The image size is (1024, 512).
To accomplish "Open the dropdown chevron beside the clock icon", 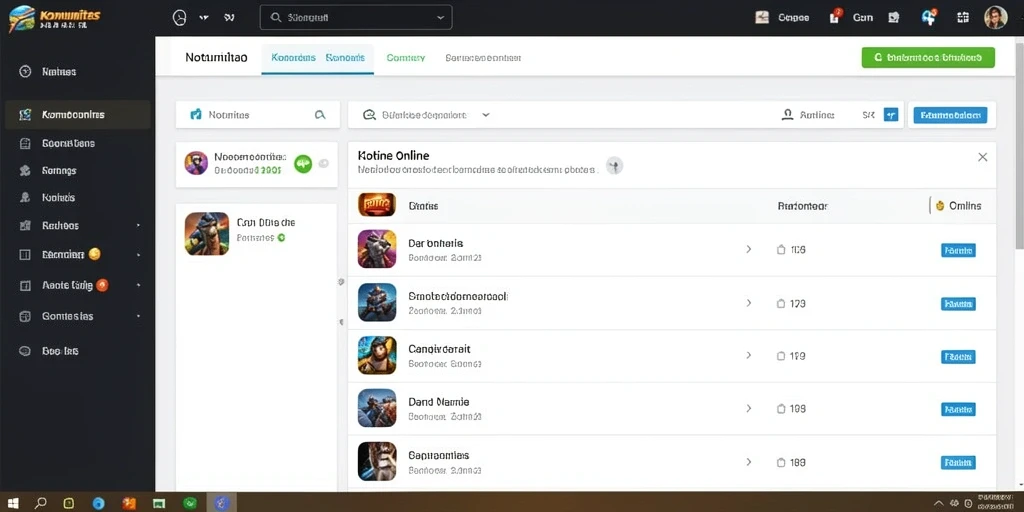I will pyautogui.click(x=204, y=18).
